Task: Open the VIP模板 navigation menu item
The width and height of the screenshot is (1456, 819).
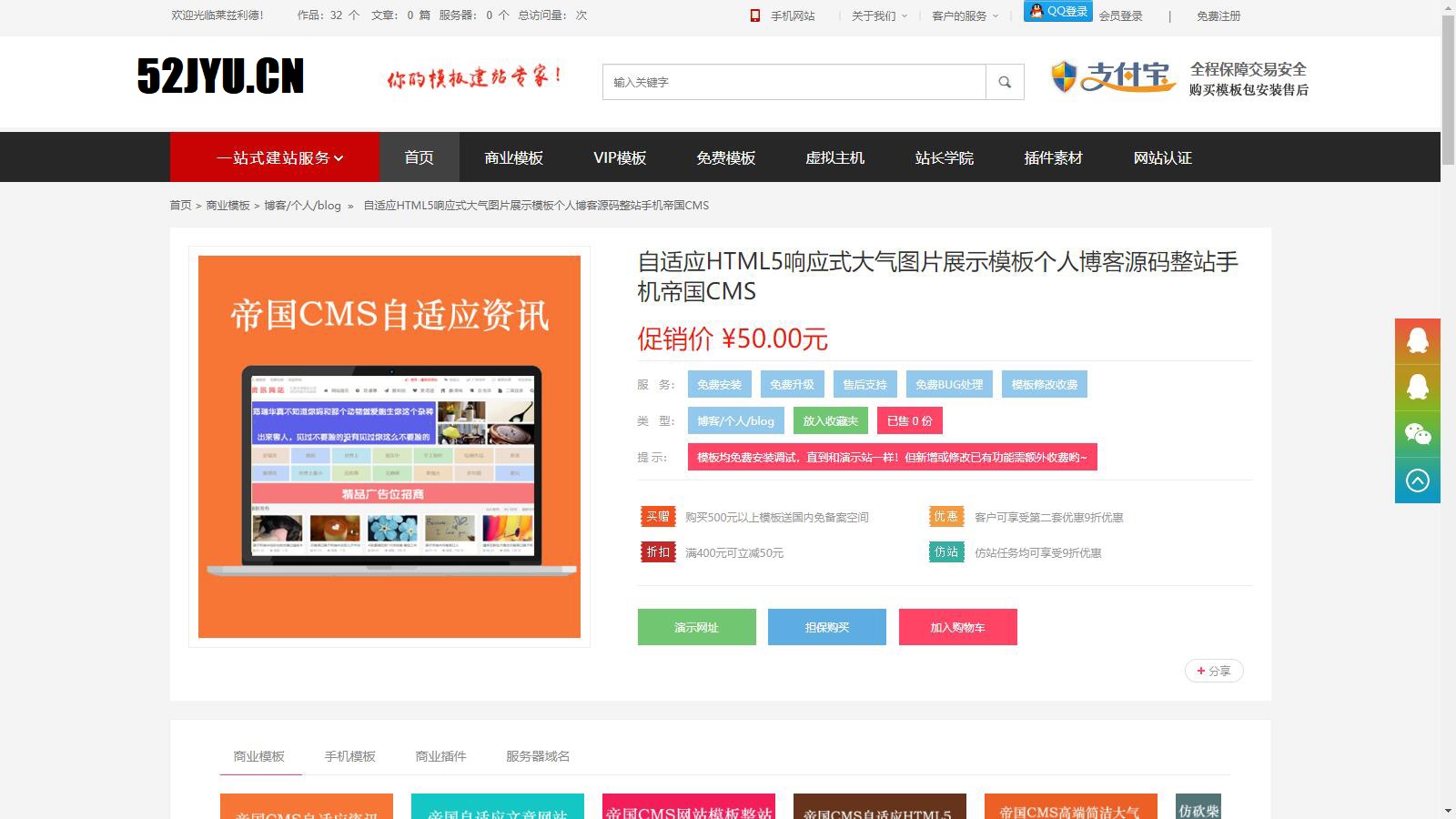Action: click(x=620, y=157)
